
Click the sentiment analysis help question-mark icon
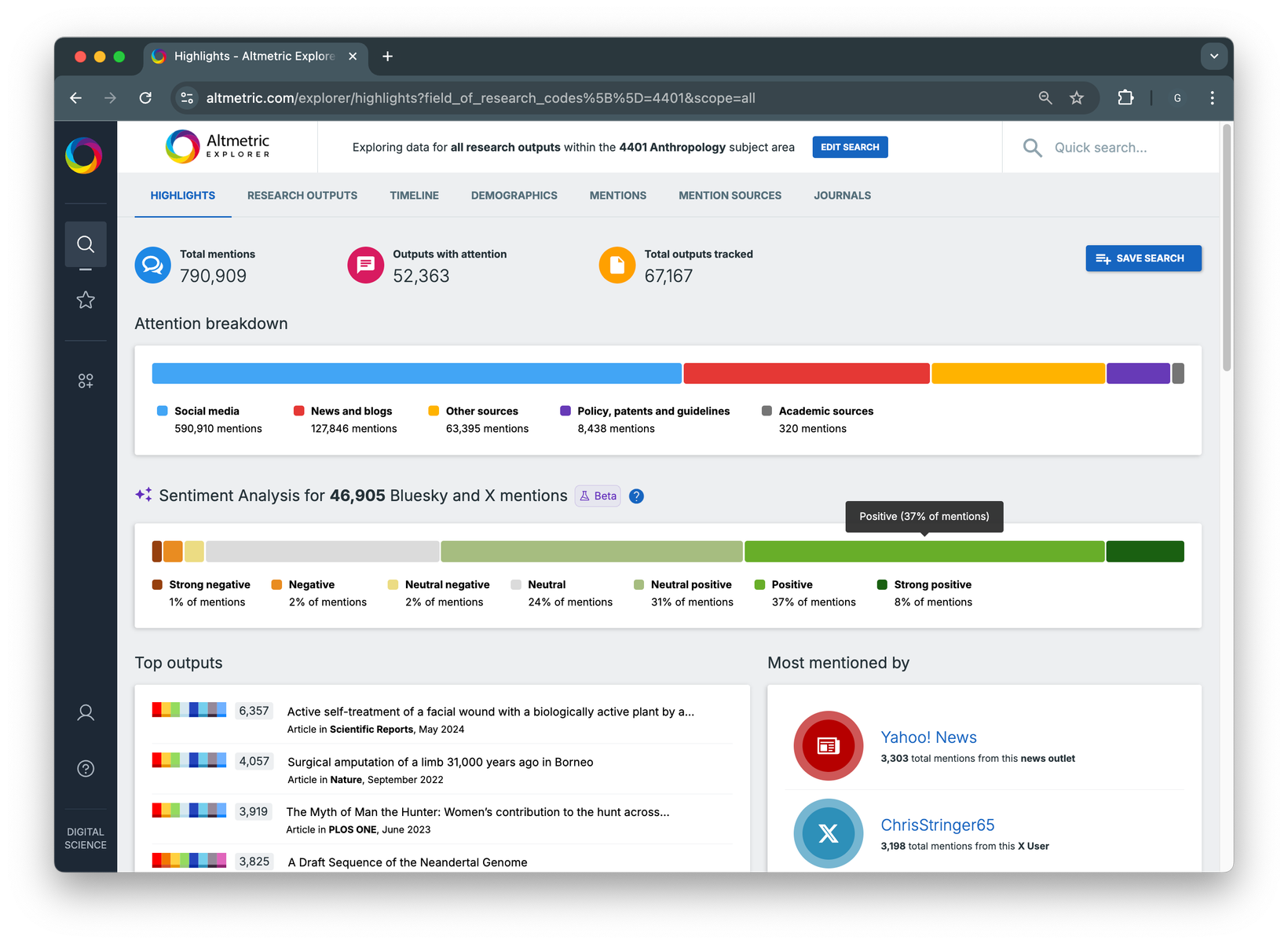pos(636,496)
